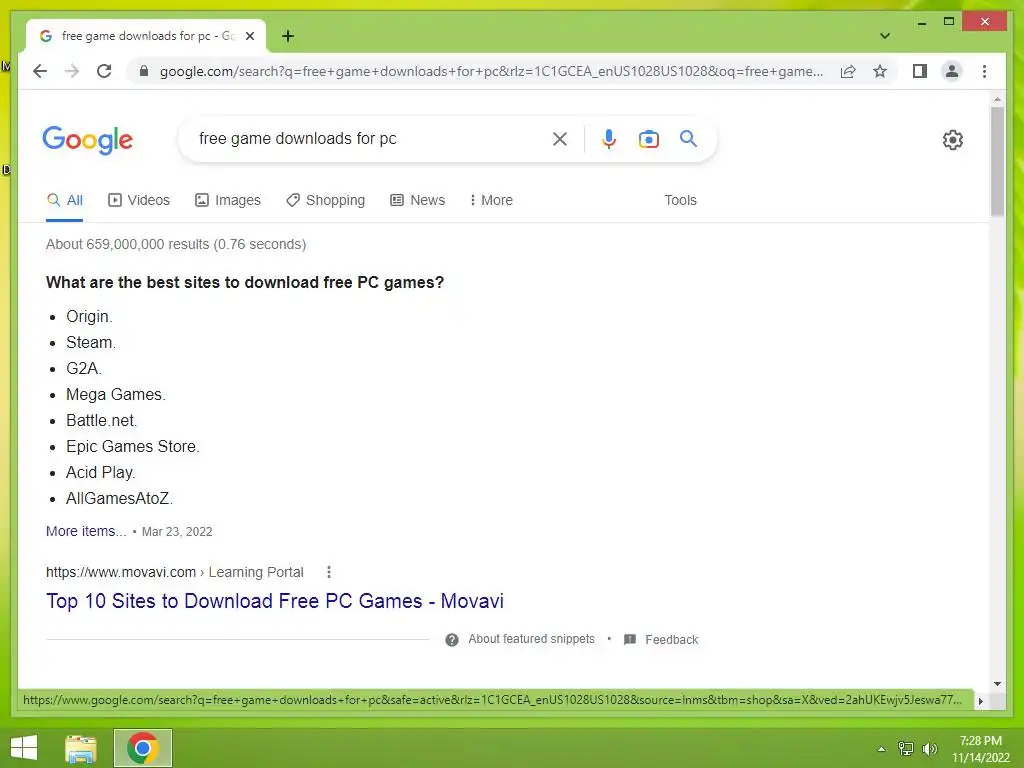
Task: Open the Windows Start button
Action: pos(24,748)
